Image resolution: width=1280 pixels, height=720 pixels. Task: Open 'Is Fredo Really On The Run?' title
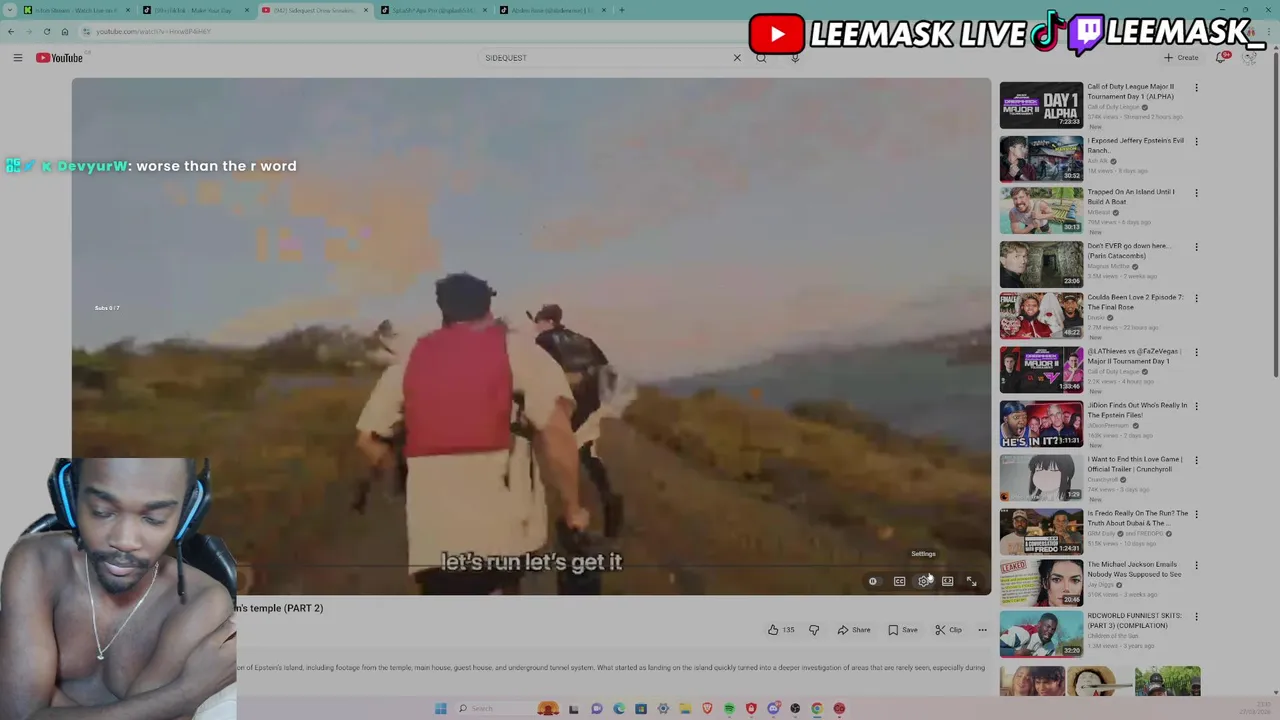[x=1138, y=518]
